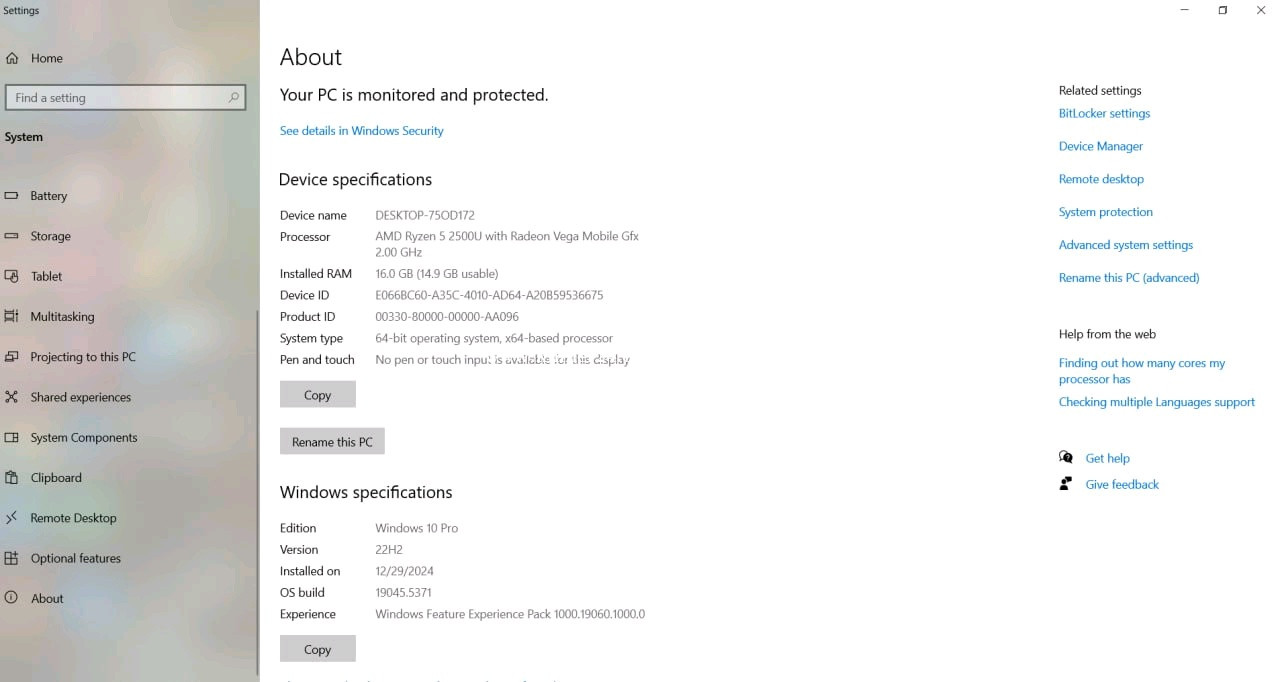Screen dimensions: 1280x682
Task: Click the search magnifier icon
Action: point(234,97)
